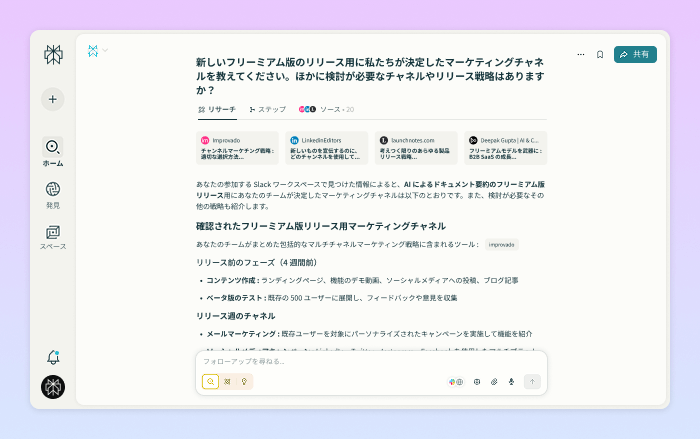Select the search mode toggle in input bar
Screen dimensions: 700x439
click(210, 381)
